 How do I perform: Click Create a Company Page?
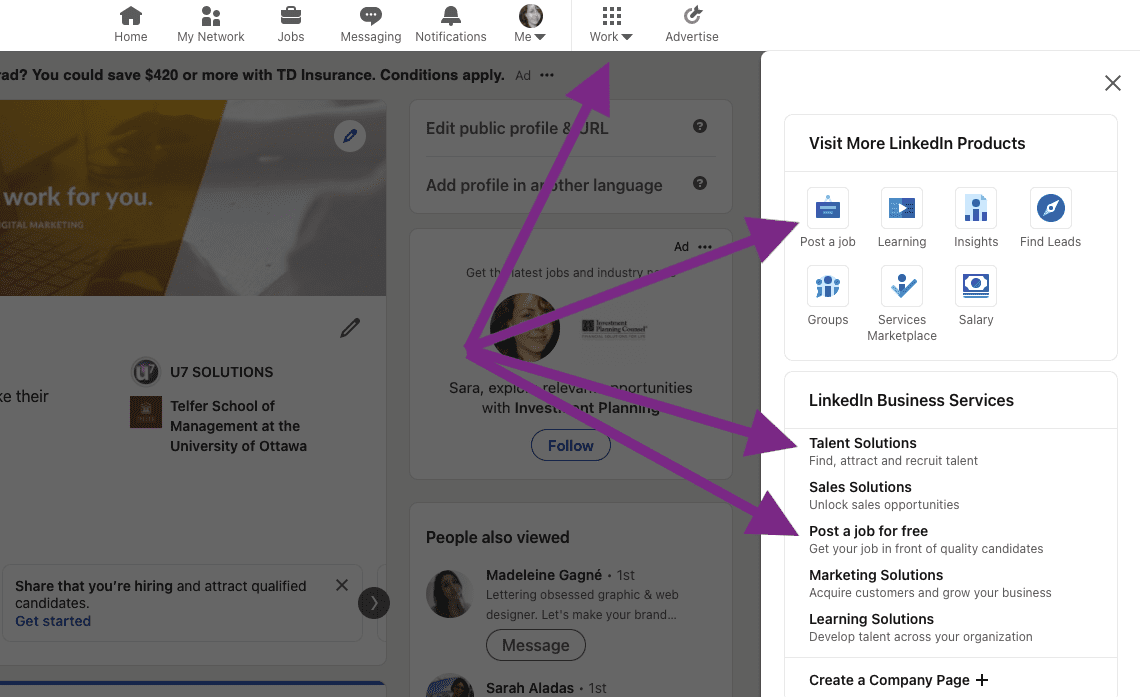point(899,680)
